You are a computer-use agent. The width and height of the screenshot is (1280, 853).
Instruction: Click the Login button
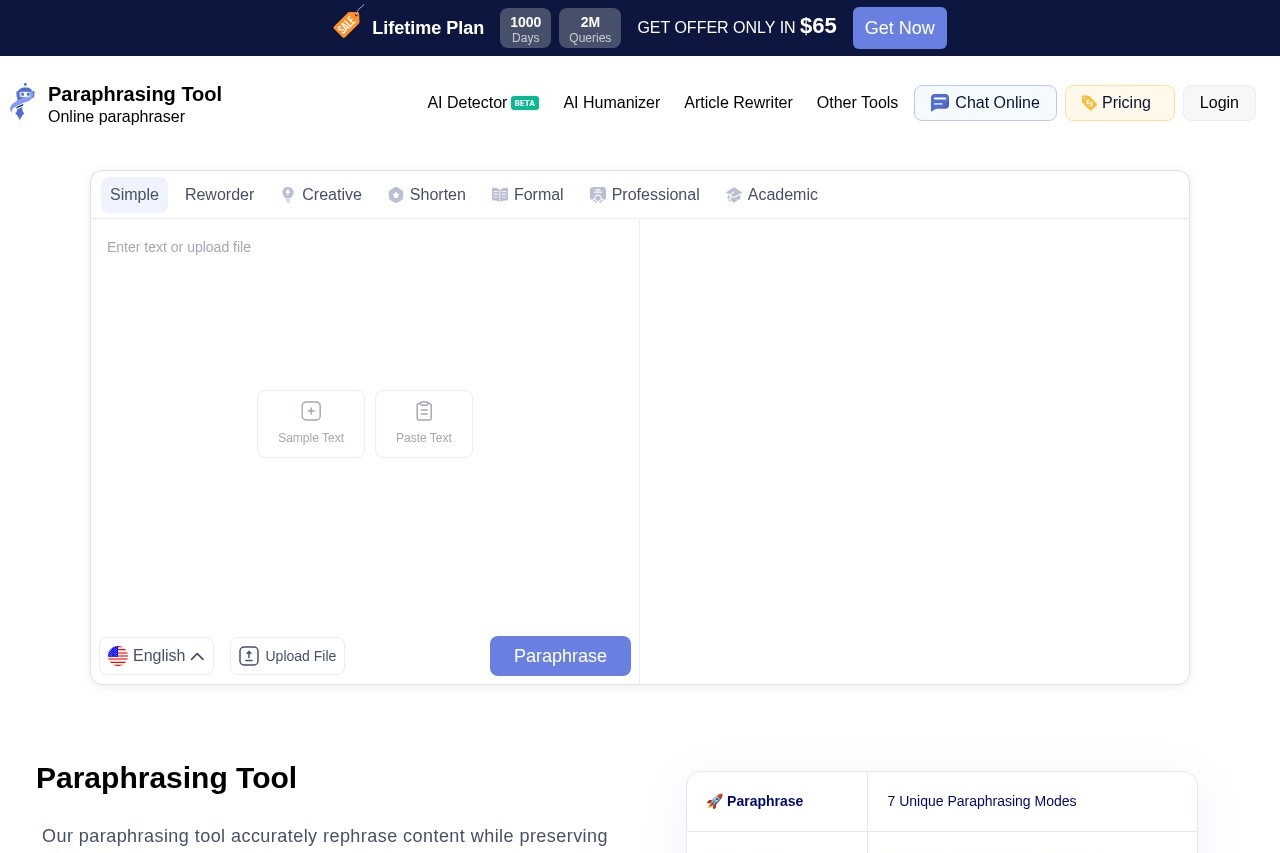(1219, 102)
